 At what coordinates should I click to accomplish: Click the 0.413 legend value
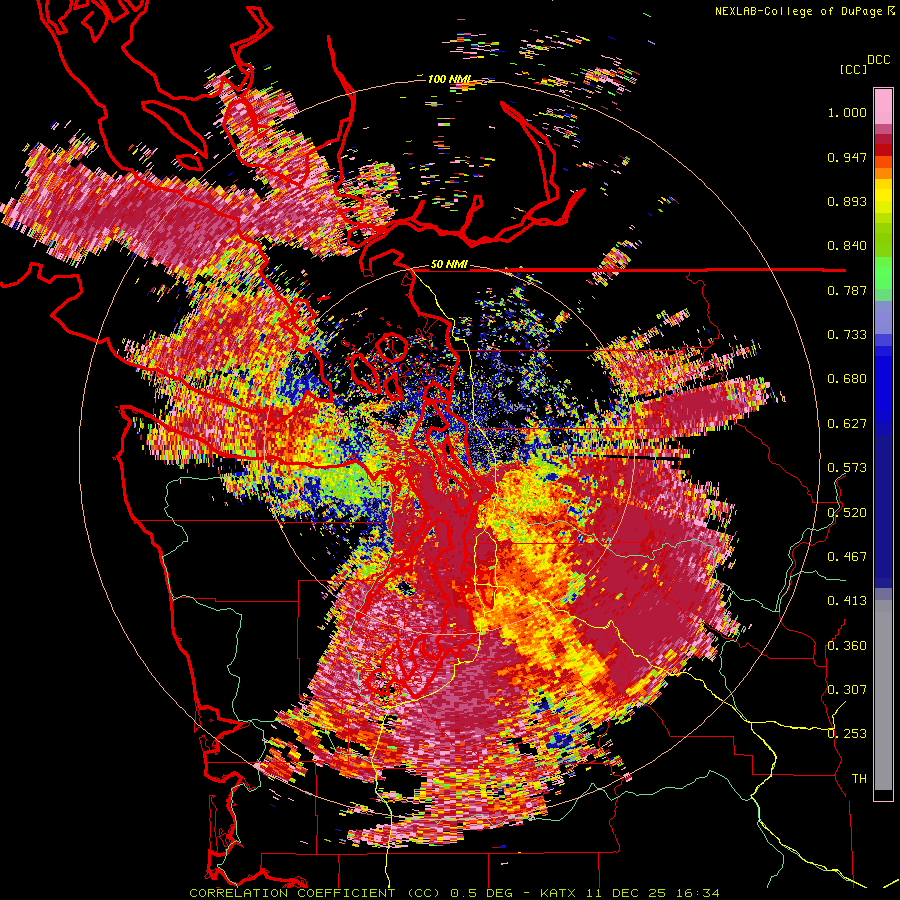(847, 601)
